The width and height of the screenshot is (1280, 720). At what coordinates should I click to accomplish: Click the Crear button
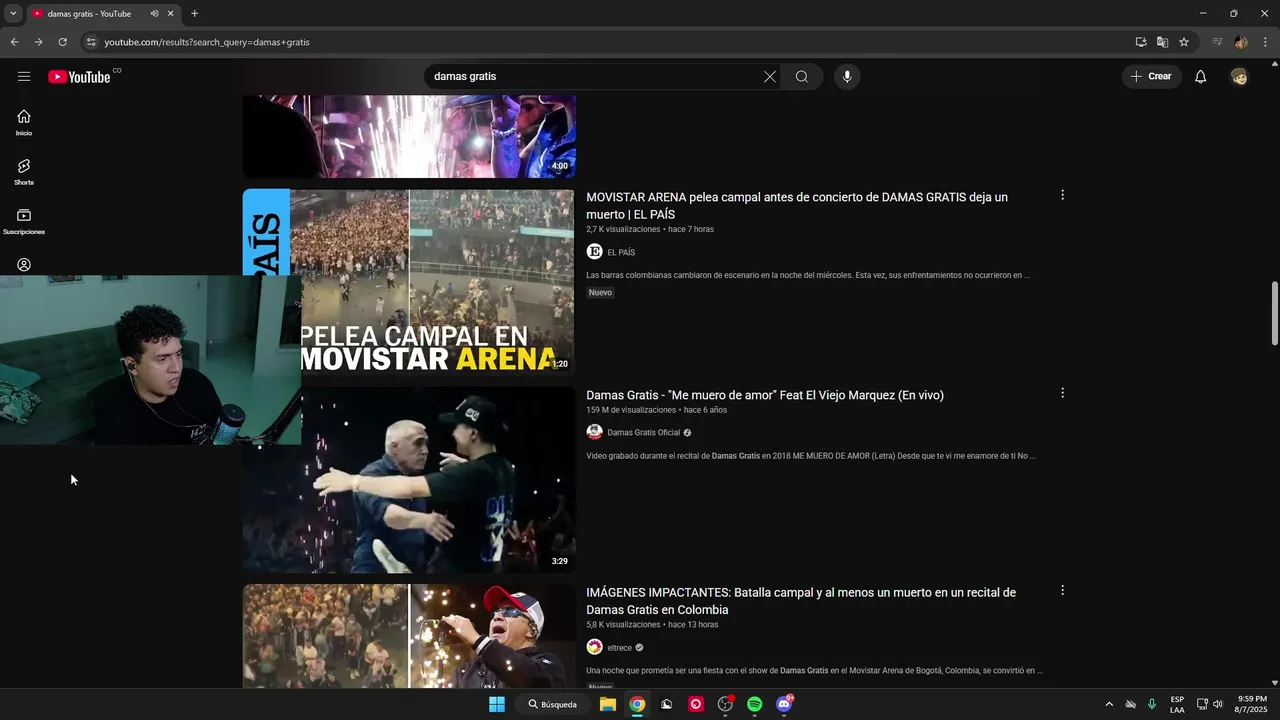click(1152, 77)
